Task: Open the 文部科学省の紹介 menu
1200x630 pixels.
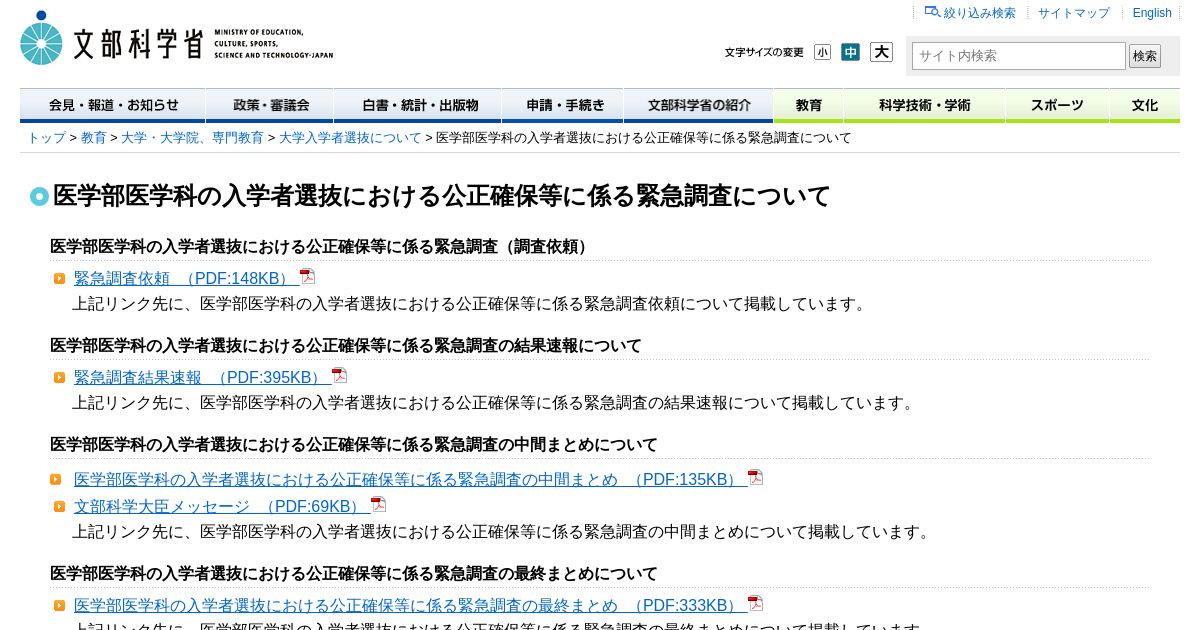Action: pos(698,105)
